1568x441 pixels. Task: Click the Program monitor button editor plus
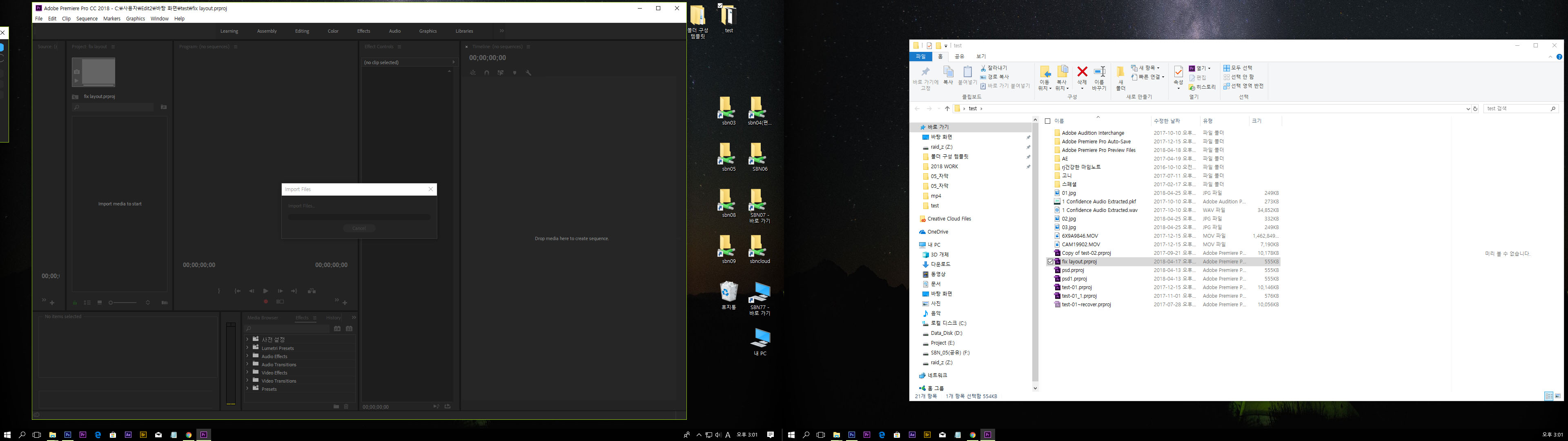tap(345, 303)
